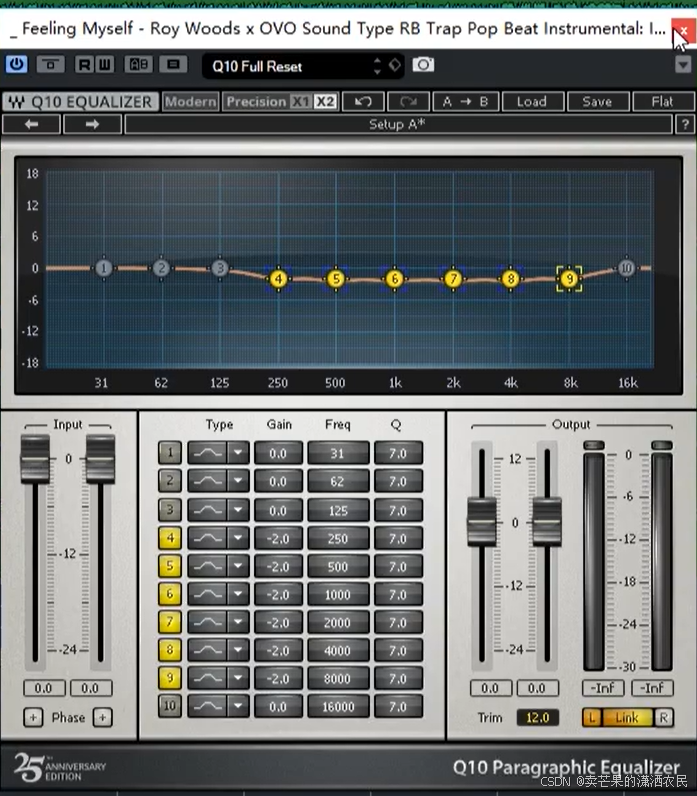
Task: Copy setup A to B
Action: [x=466, y=102]
